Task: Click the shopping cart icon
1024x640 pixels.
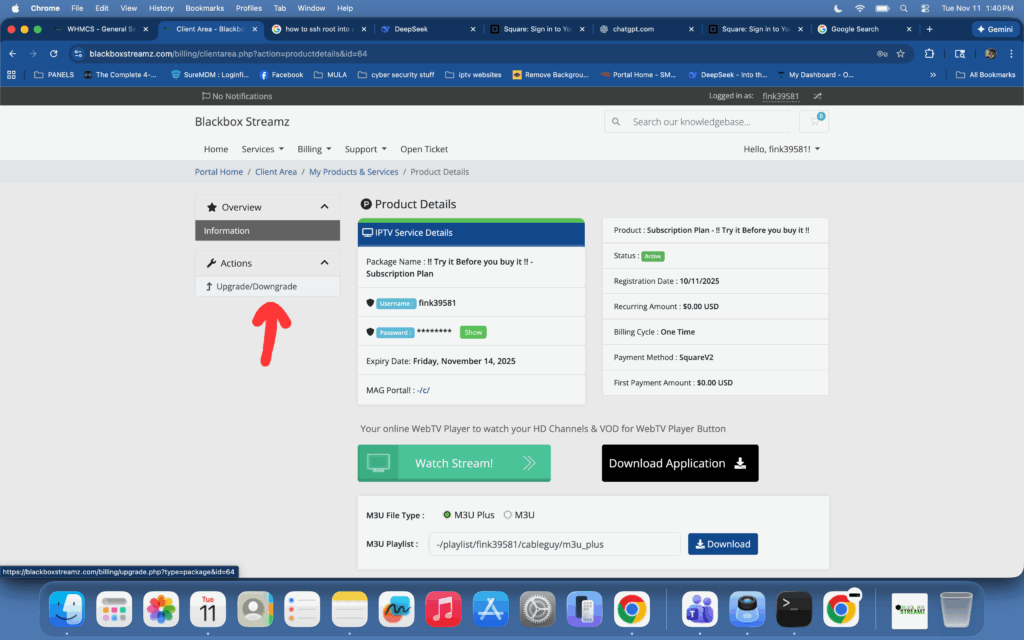Action: click(813, 122)
